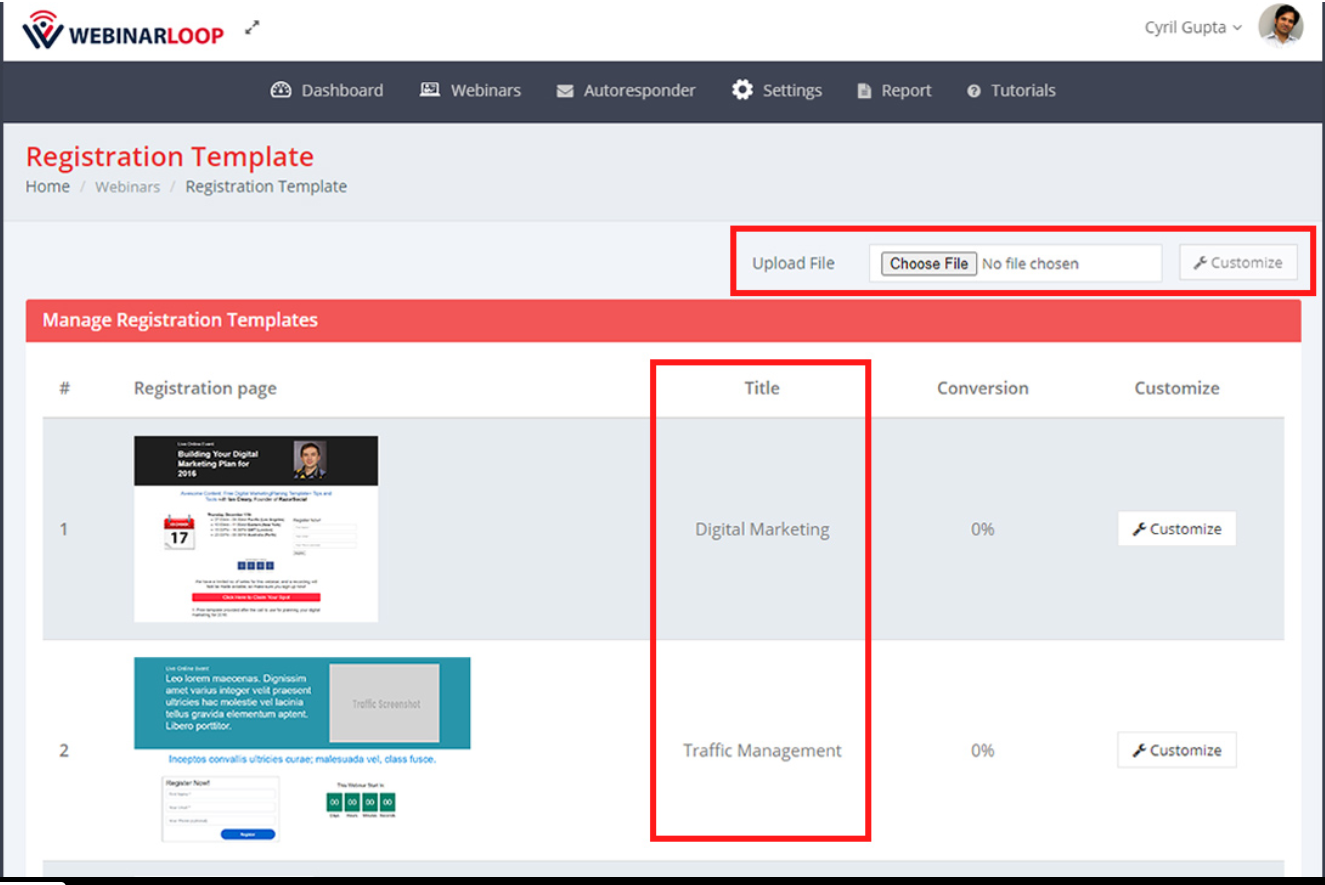The image size is (1325, 885).
Task: Click the Webinars breadcrumb link
Action: 127,186
